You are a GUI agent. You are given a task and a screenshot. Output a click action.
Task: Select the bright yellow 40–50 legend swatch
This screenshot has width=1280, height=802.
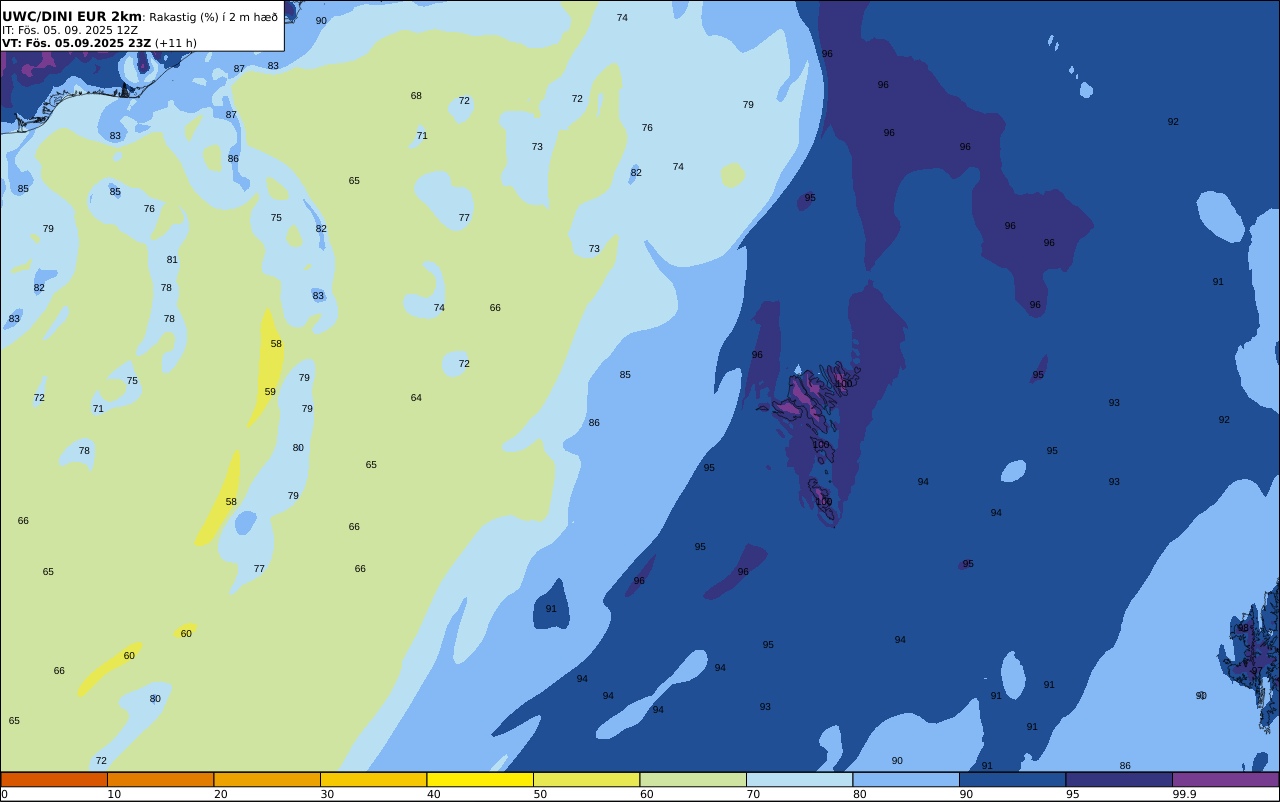pos(480,779)
